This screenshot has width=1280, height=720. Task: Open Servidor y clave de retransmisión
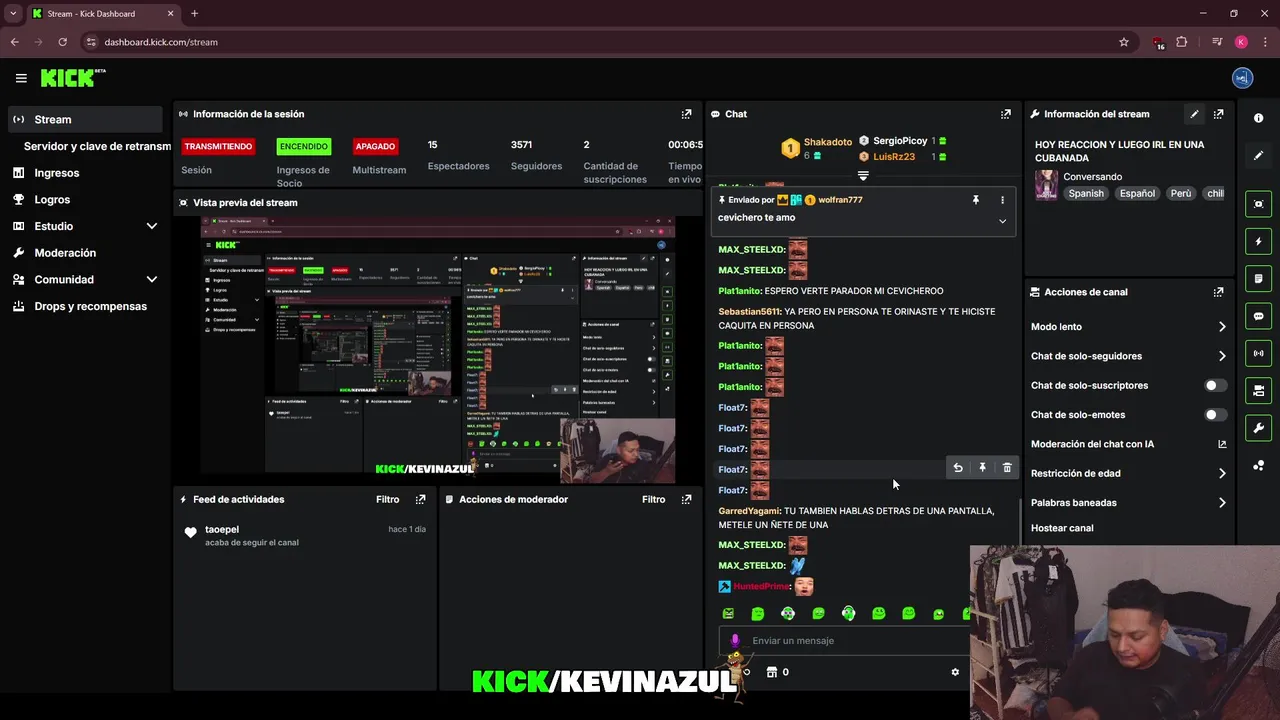(97, 146)
